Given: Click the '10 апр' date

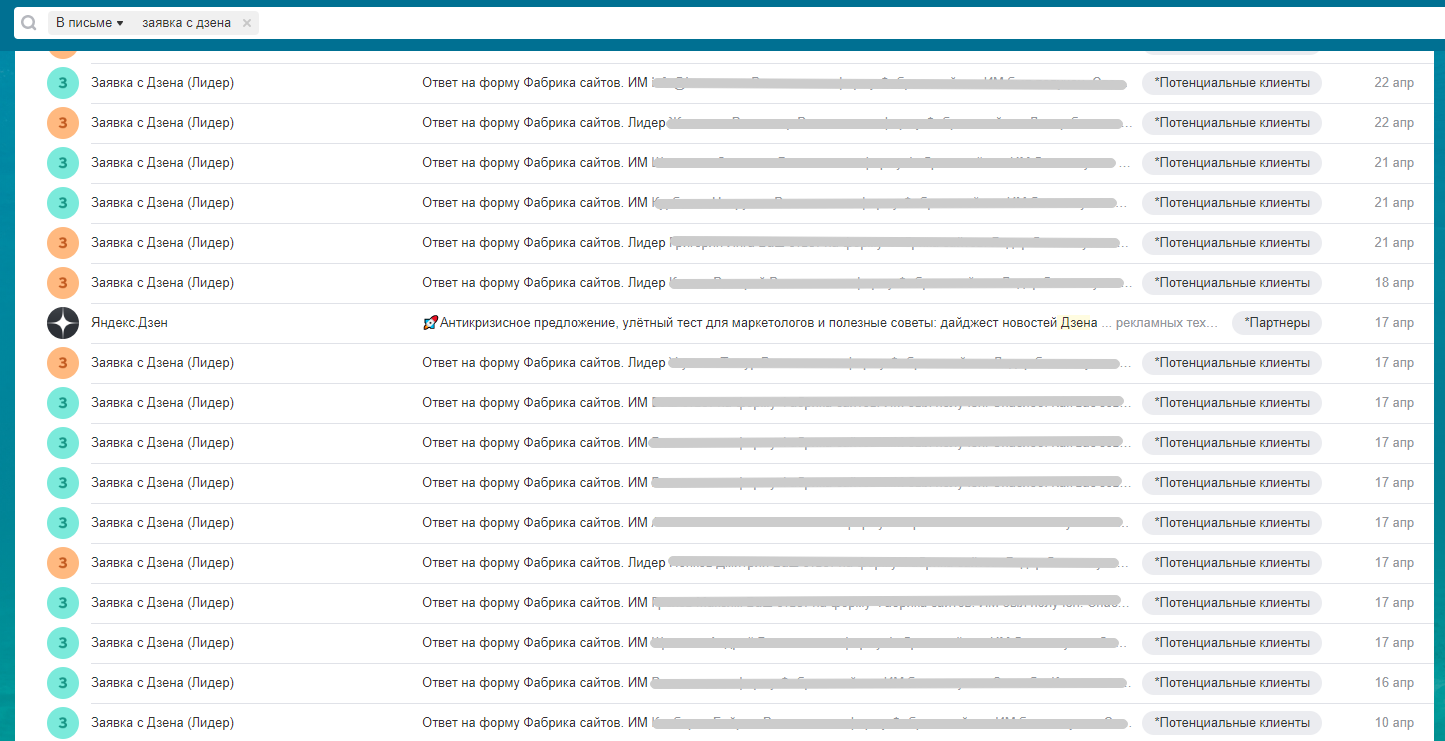Looking at the screenshot, I should pos(1394,723).
